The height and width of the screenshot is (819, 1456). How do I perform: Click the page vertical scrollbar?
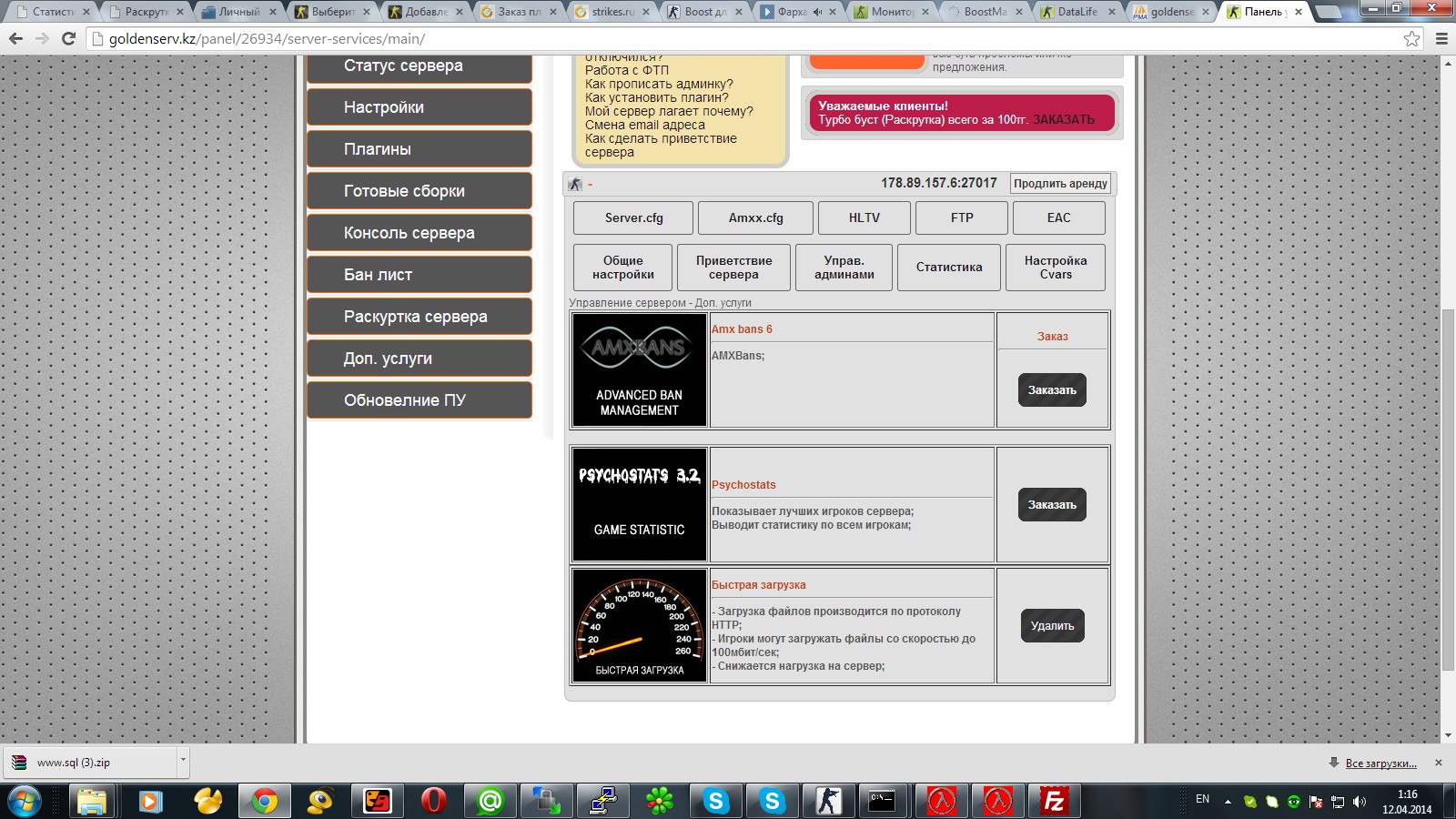point(1448,491)
